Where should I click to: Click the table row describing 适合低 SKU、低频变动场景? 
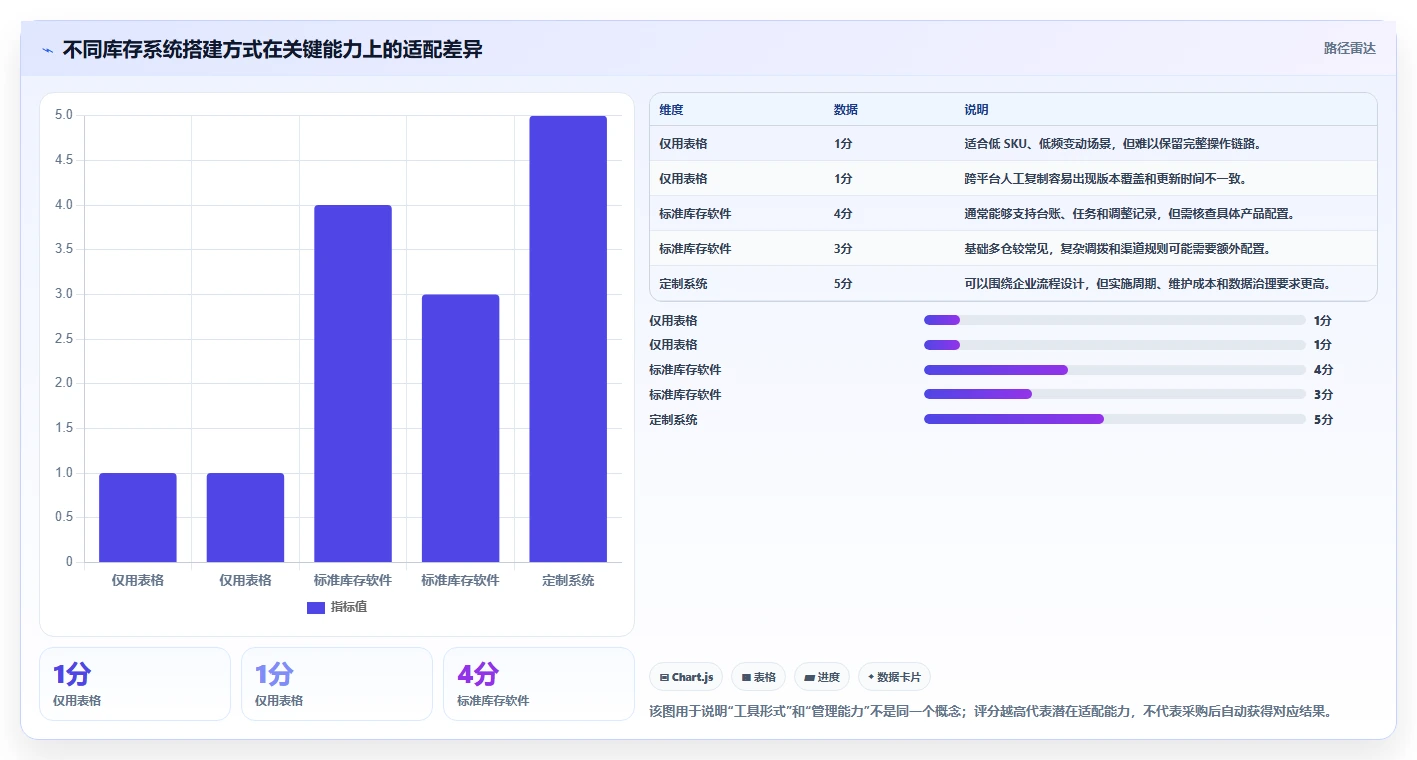(1013, 143)
